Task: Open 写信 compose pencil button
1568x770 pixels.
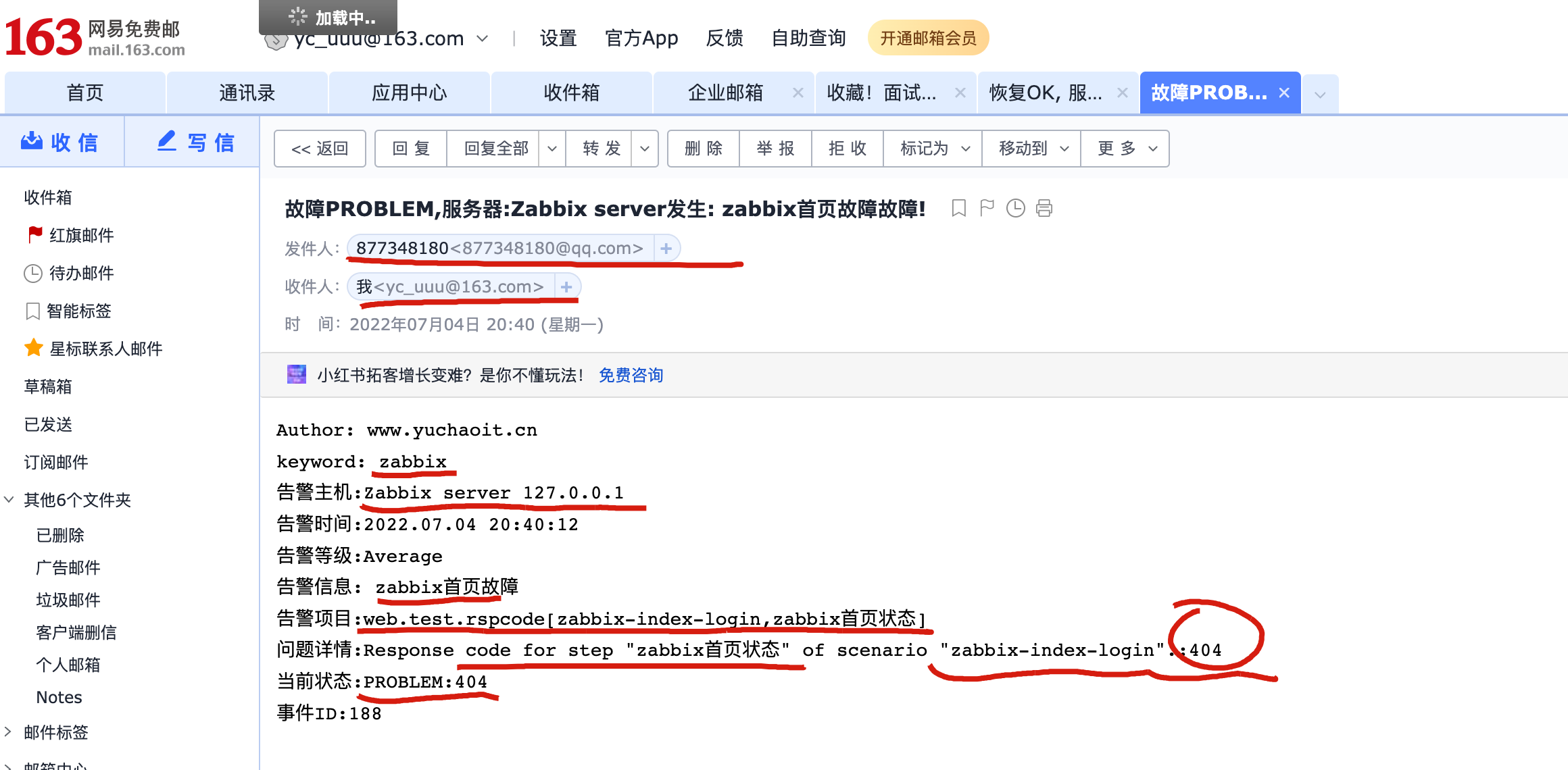Action: (195, 143)
